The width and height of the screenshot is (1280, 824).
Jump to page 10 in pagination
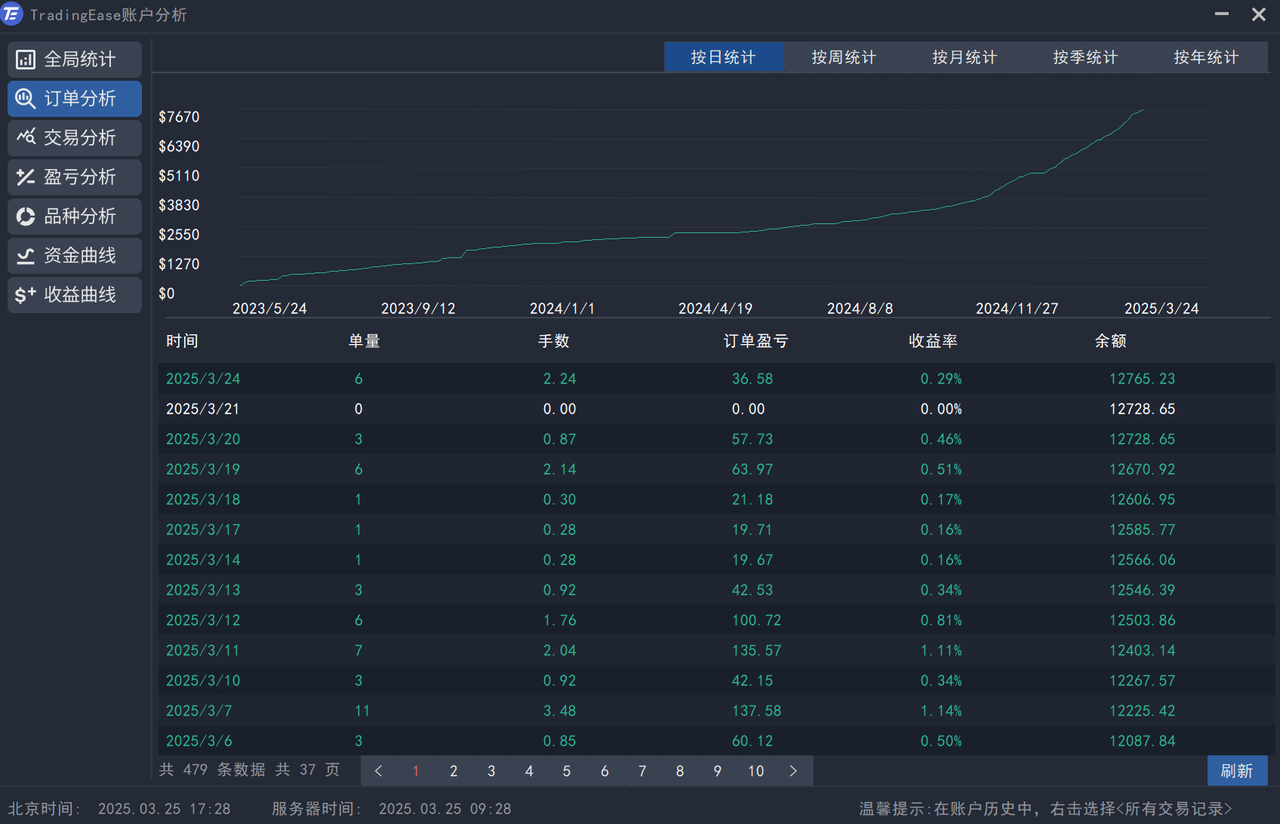point(755,771)
